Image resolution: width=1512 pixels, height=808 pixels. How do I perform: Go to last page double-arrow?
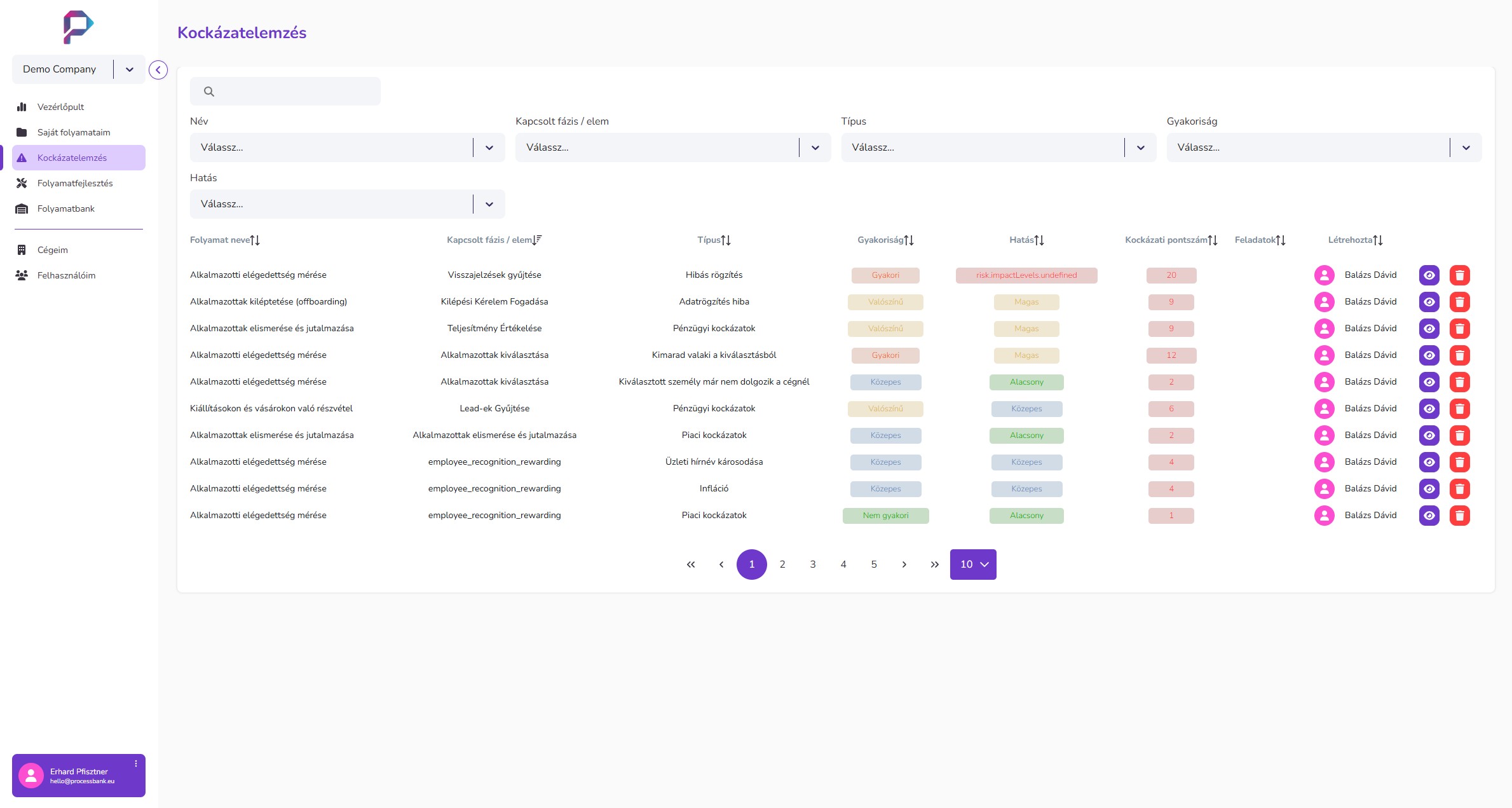point(934,565)
